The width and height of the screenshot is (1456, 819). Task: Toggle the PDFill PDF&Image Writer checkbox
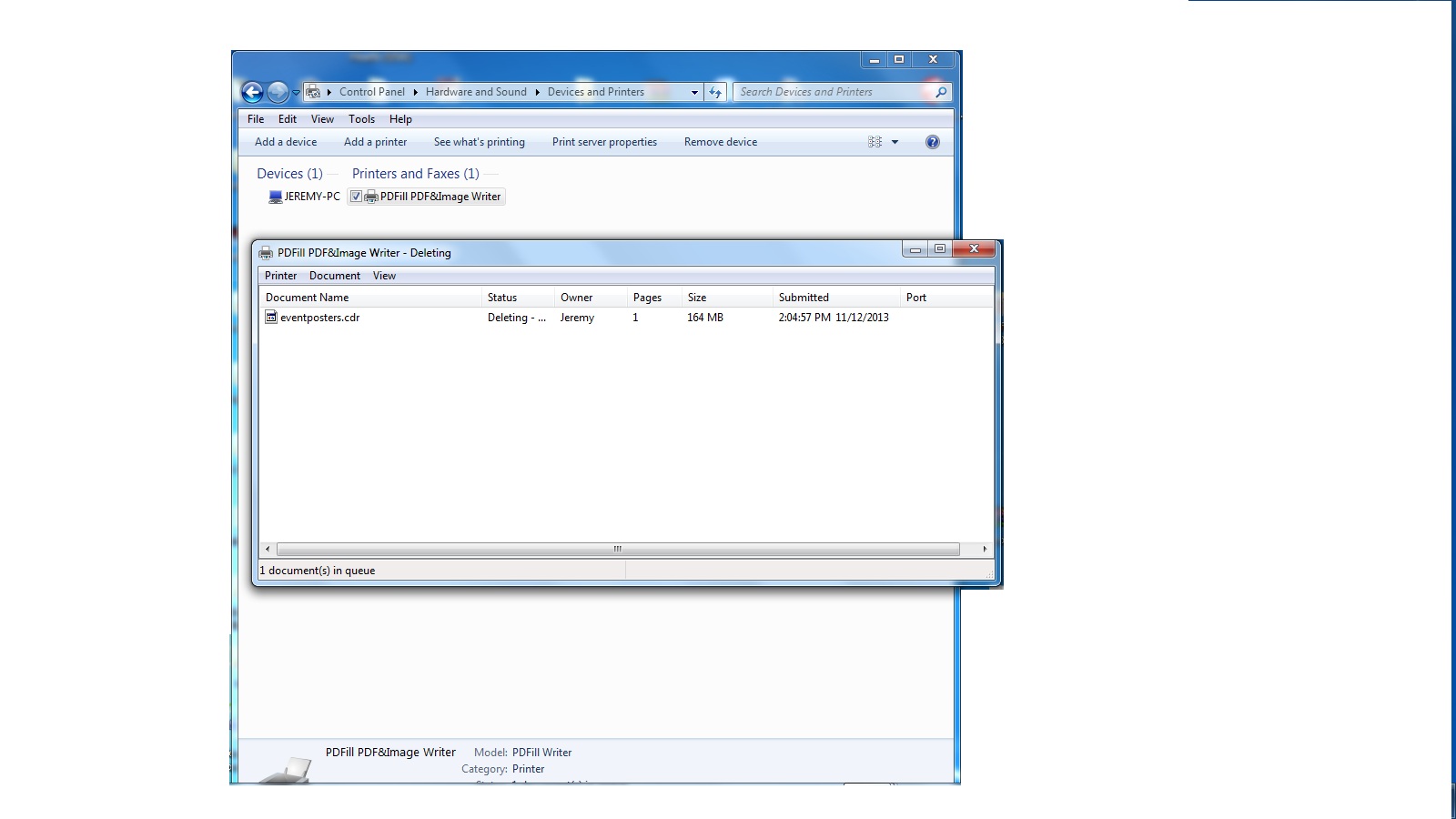click(356, 197)
